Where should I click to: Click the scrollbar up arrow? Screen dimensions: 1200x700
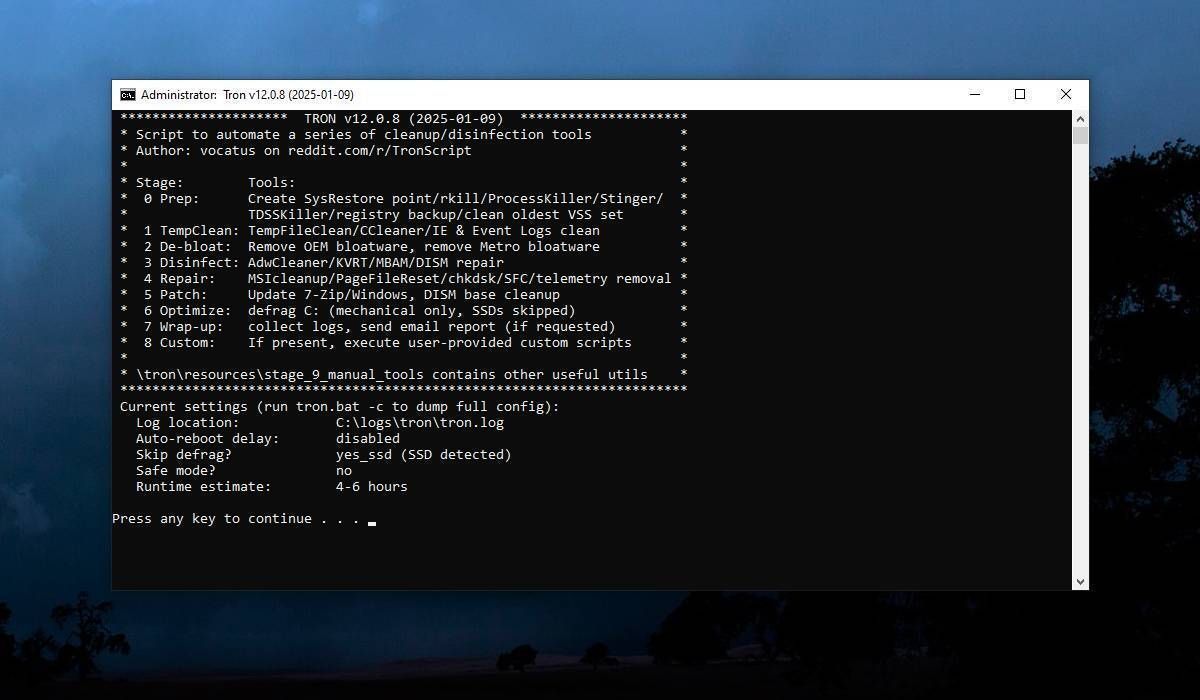coord(1080,117)
